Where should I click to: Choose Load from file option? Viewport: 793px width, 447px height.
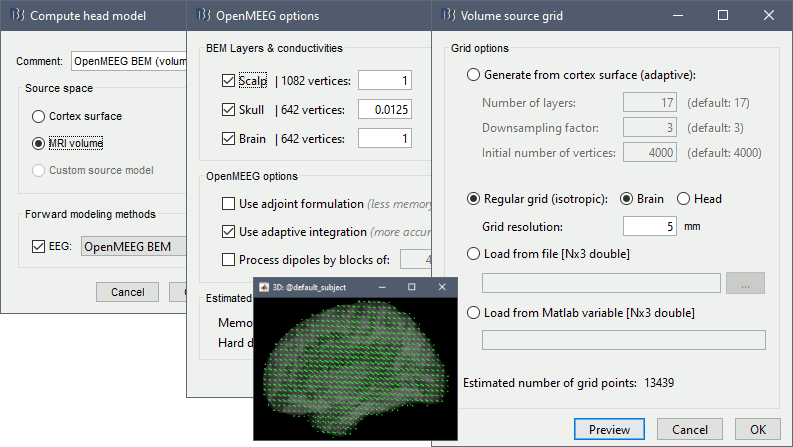473,253
